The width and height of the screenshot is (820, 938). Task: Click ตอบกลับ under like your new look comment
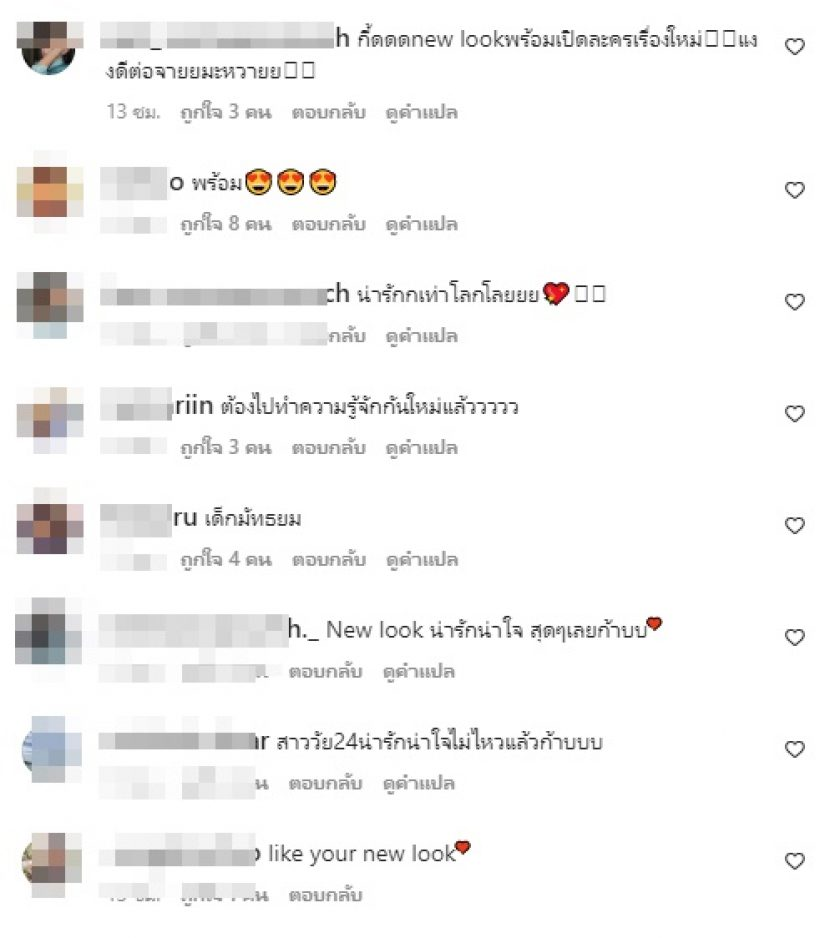pyautogui.click(x=325, y=896)
